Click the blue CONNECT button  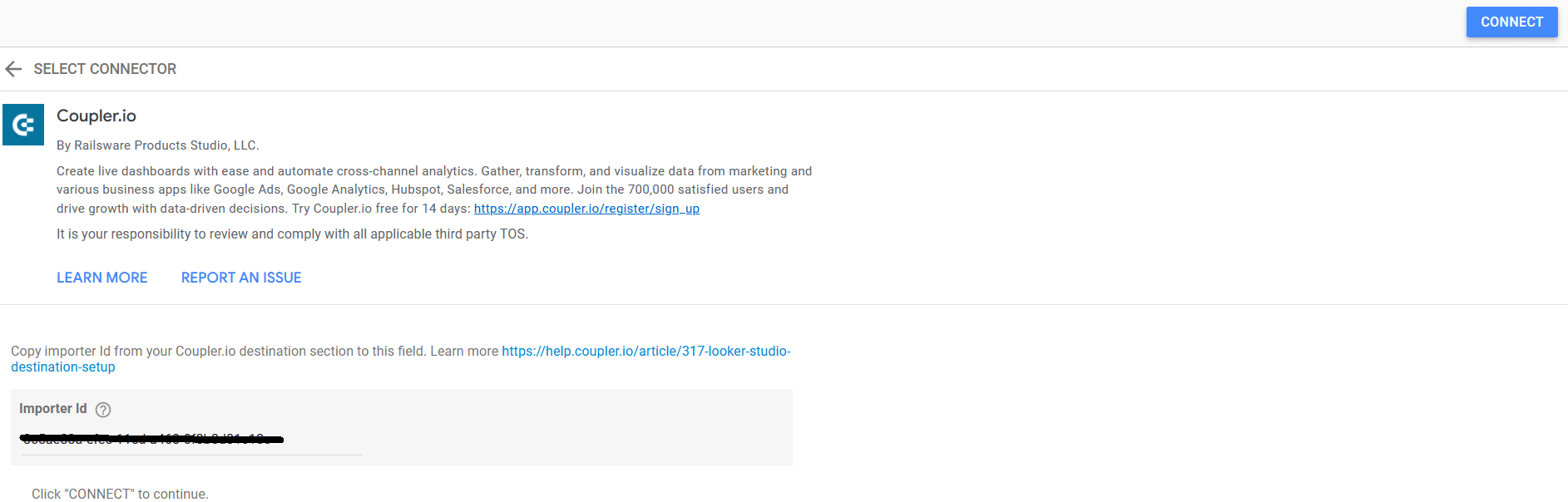click(1511, 22)
